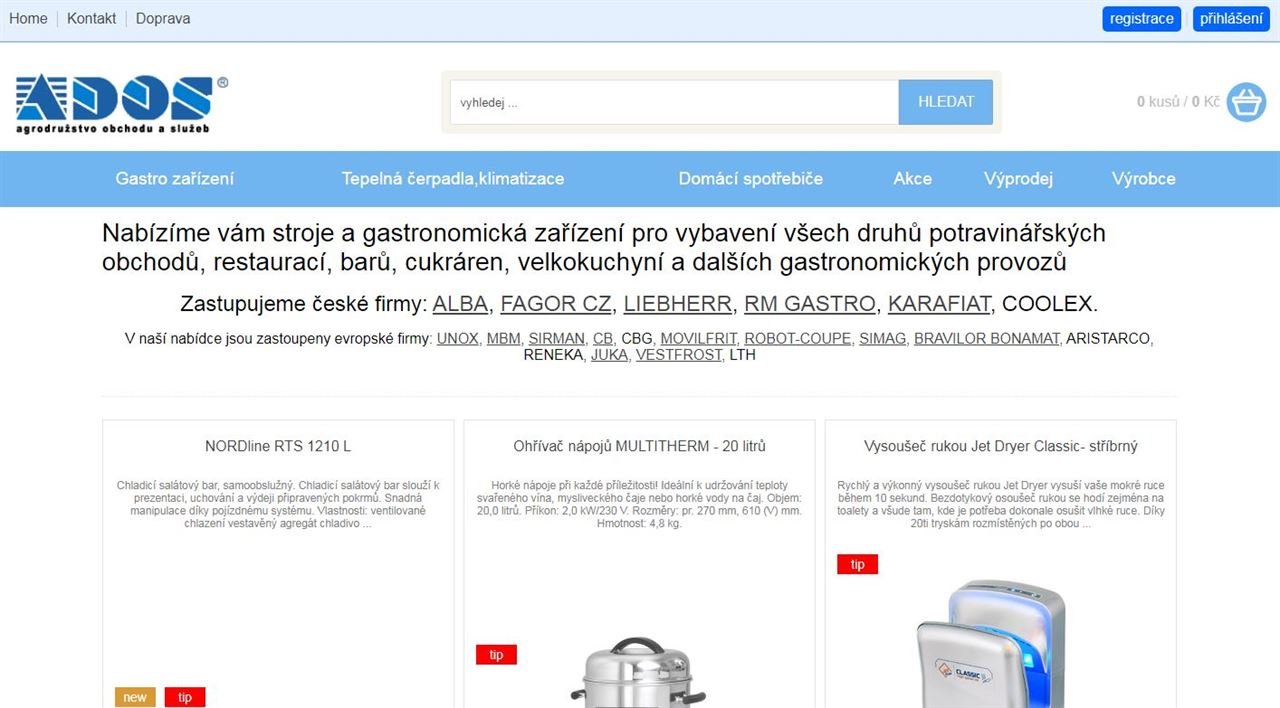Open the Kontakt page
Image resolution: width=1280 pixels, height=708 pixels.
click(x=92, y=19)
